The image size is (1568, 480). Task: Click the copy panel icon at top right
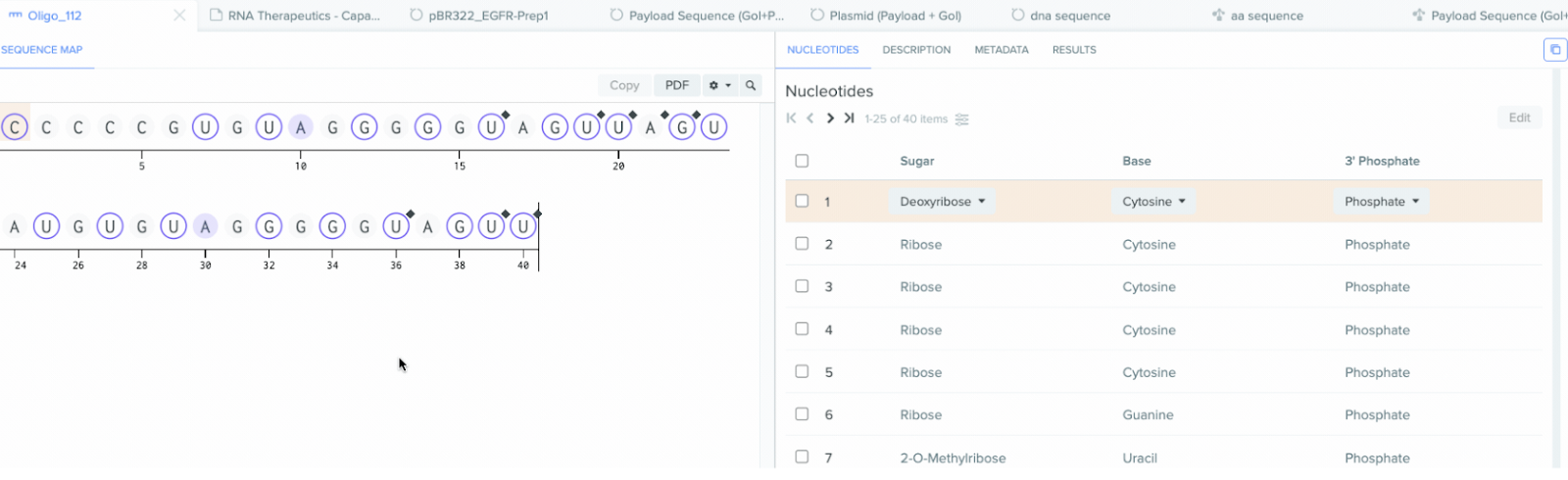(x=1555, y=50)
